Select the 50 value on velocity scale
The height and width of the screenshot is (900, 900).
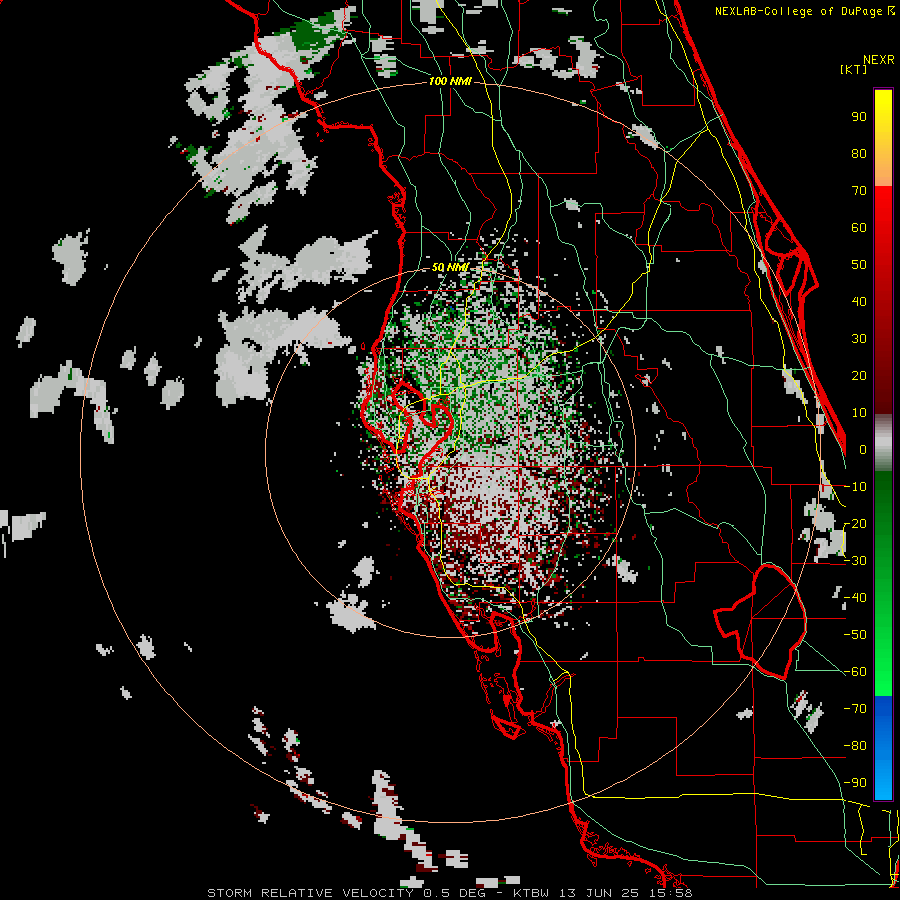point(859,265)
